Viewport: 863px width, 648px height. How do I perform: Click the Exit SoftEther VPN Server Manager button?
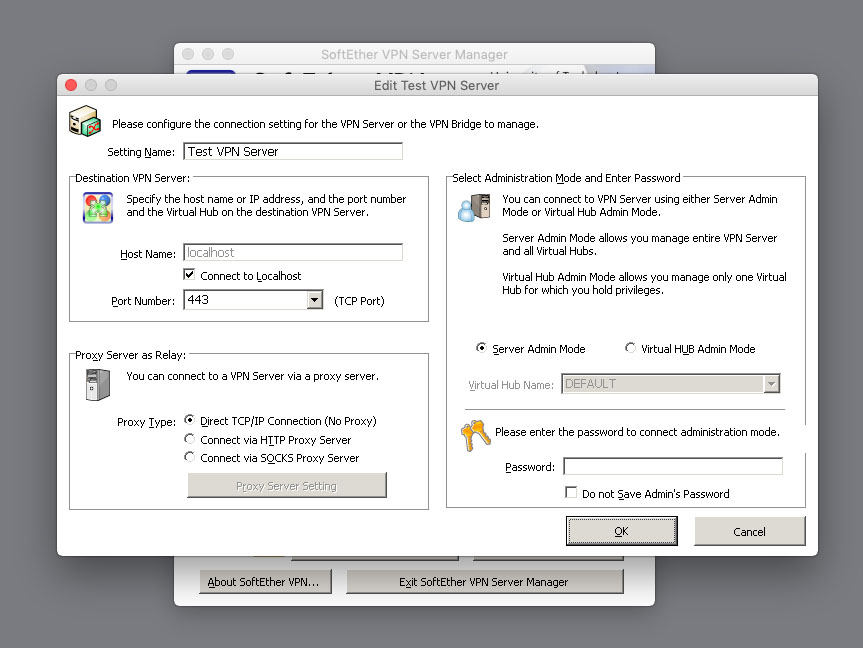(x=484, y=582)
